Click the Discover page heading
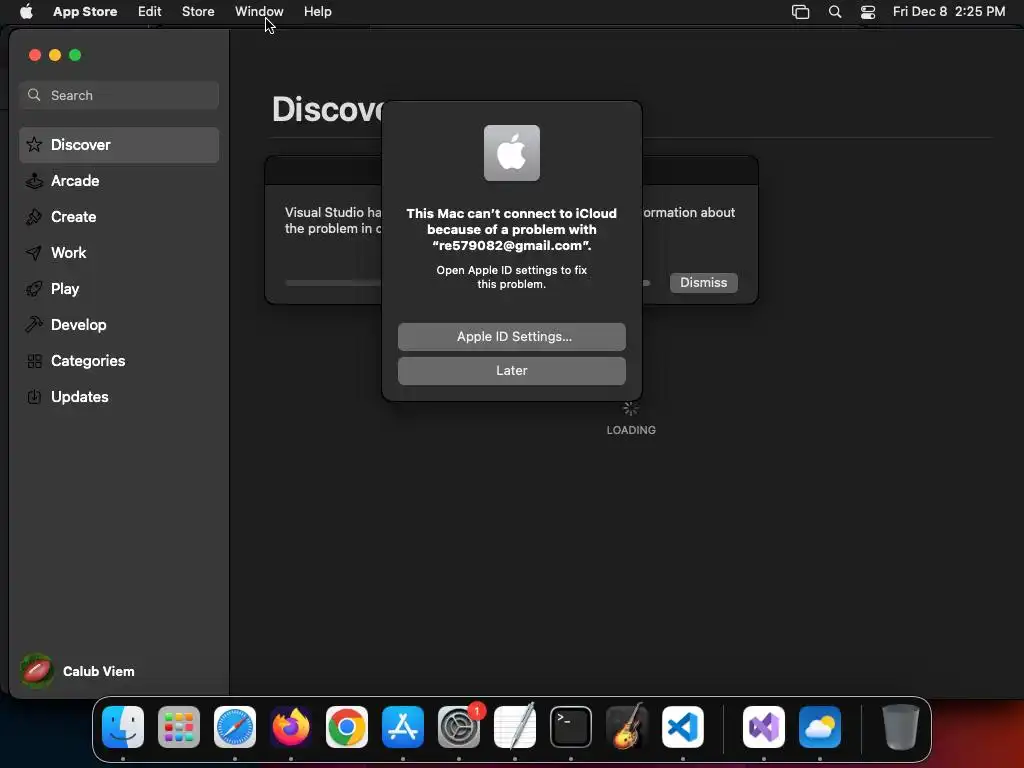The width and height of the screenshot is (1024, 768). coord(327,109)
